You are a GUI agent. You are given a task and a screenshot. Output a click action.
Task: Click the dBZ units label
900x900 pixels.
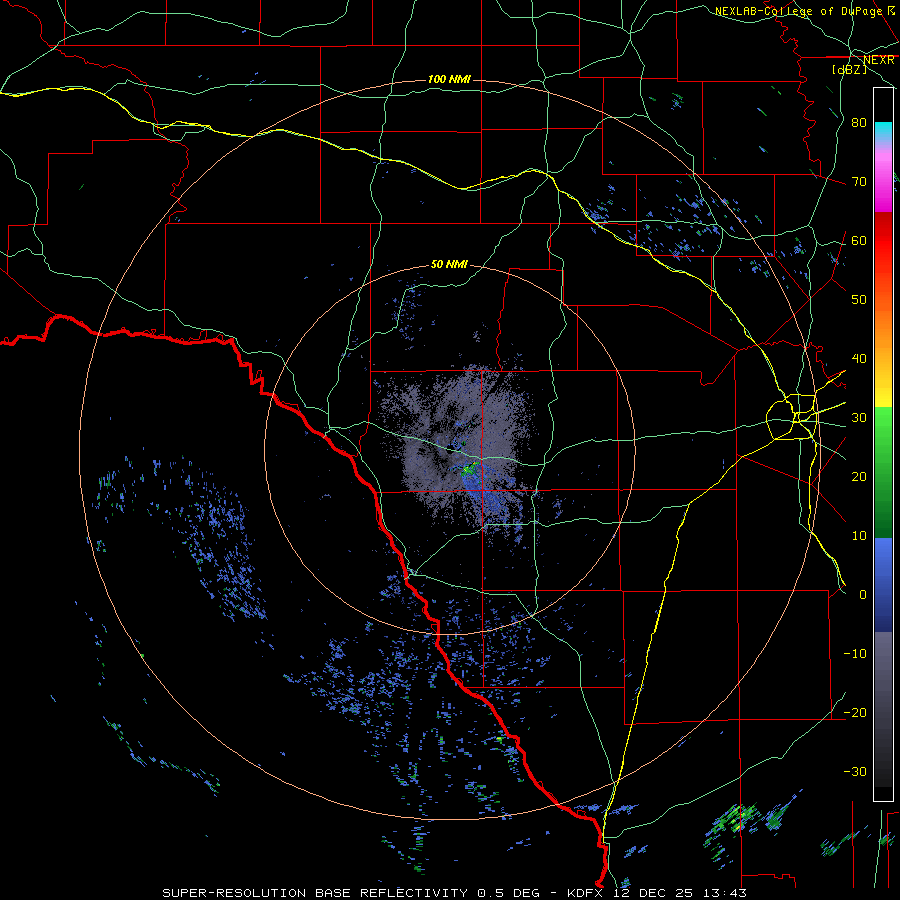point(849,69)
